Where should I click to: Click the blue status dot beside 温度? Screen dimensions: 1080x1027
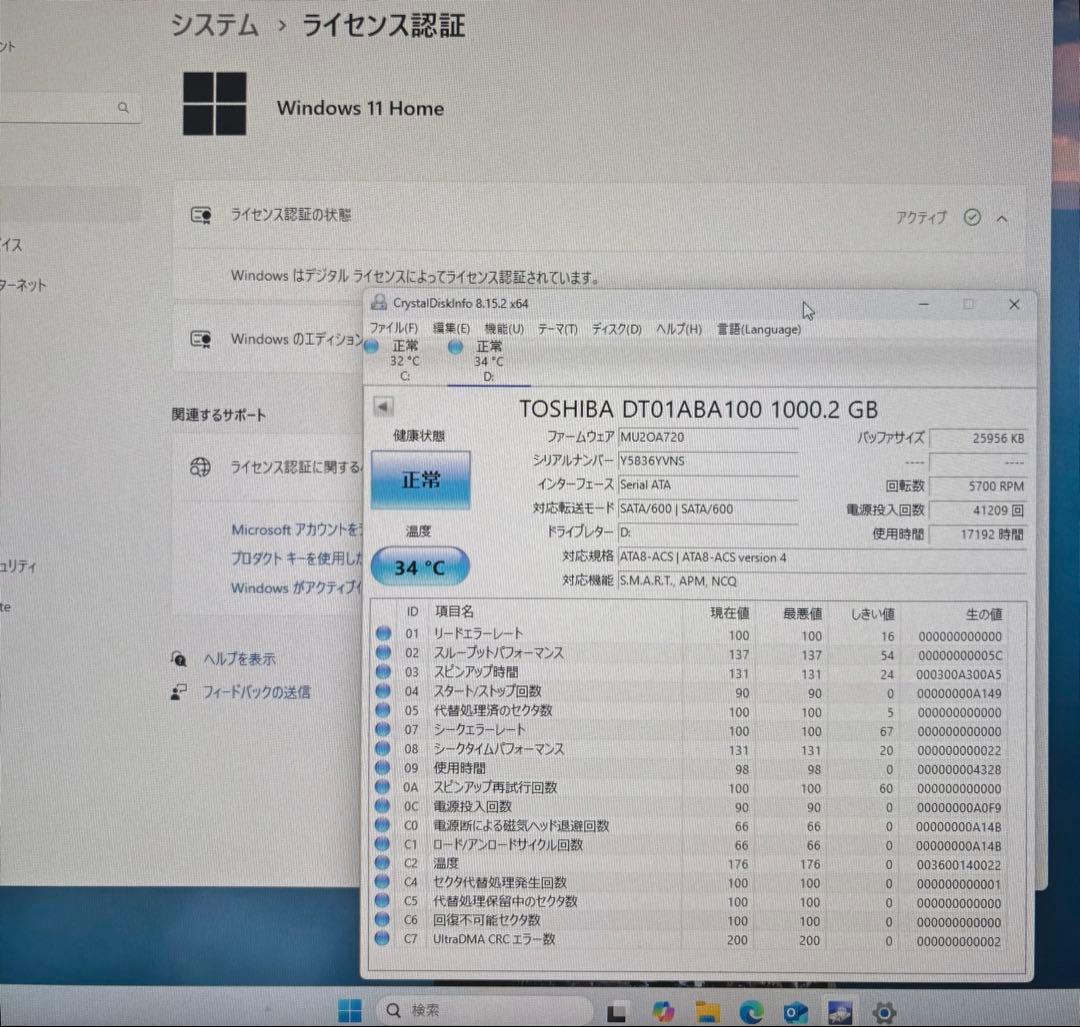(x=381, y=863)
